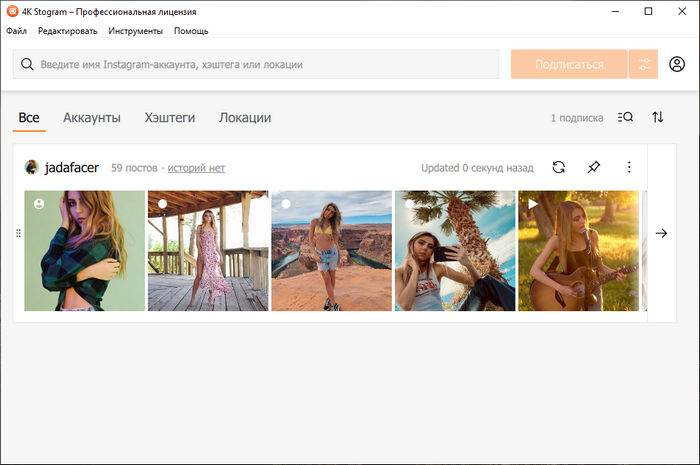Open the palm tree selfie photo
This screenshot has width=700, height=465.
[455, 251]
